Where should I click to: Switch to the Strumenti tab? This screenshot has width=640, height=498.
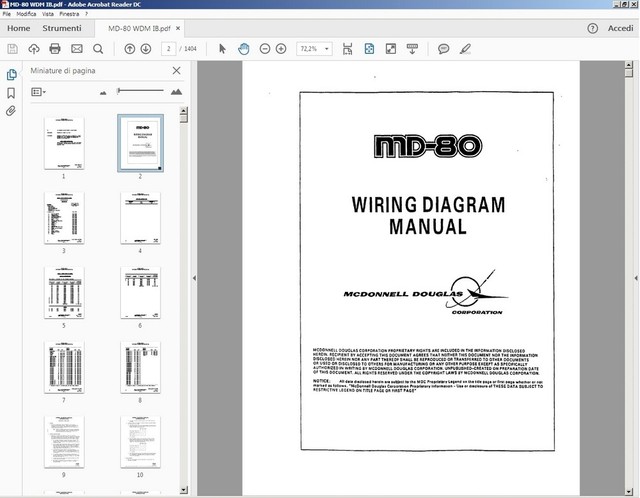[62, 28]
